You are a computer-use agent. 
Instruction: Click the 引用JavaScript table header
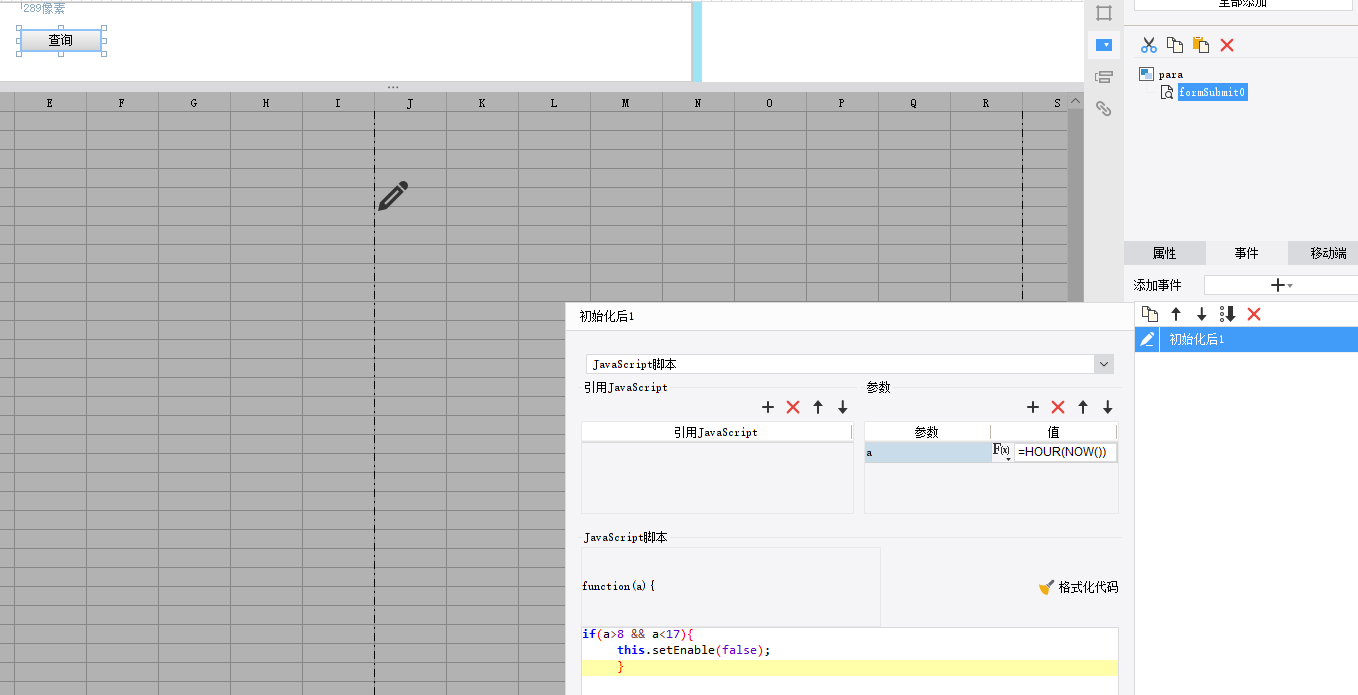coord(716,432)
